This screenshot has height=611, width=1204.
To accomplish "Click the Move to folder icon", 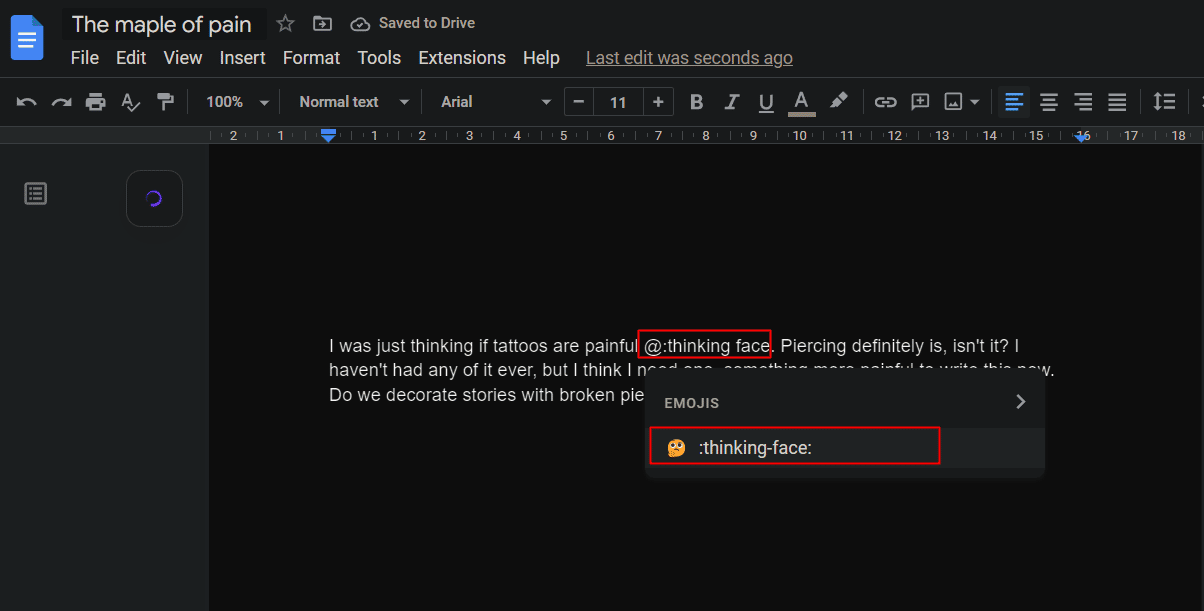I will click(322, 23).
